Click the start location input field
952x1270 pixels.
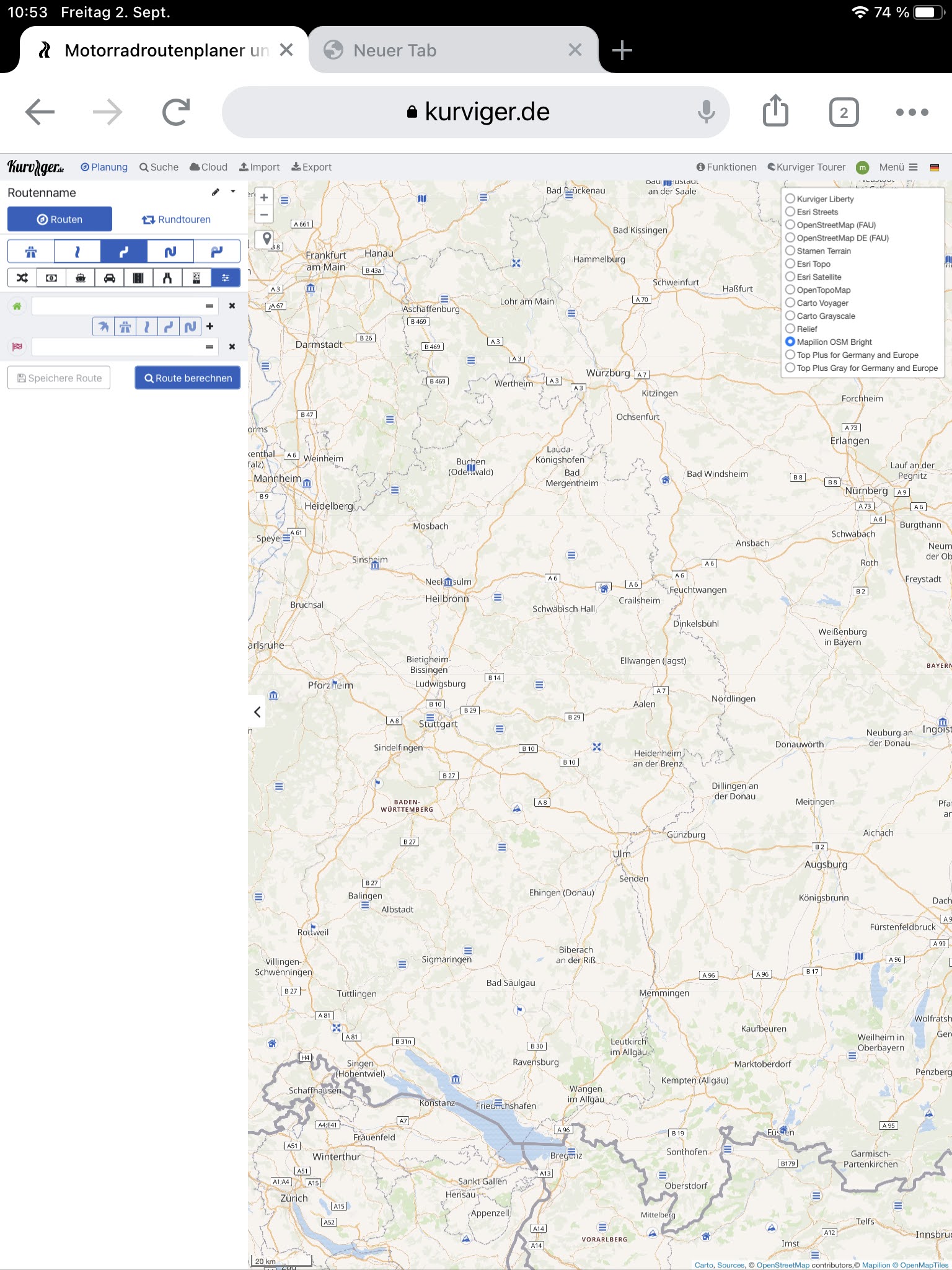(118, 306)
